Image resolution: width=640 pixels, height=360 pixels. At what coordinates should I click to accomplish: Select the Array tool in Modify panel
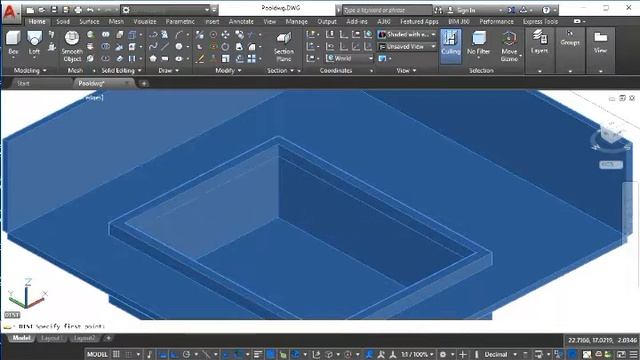point(252,59)
